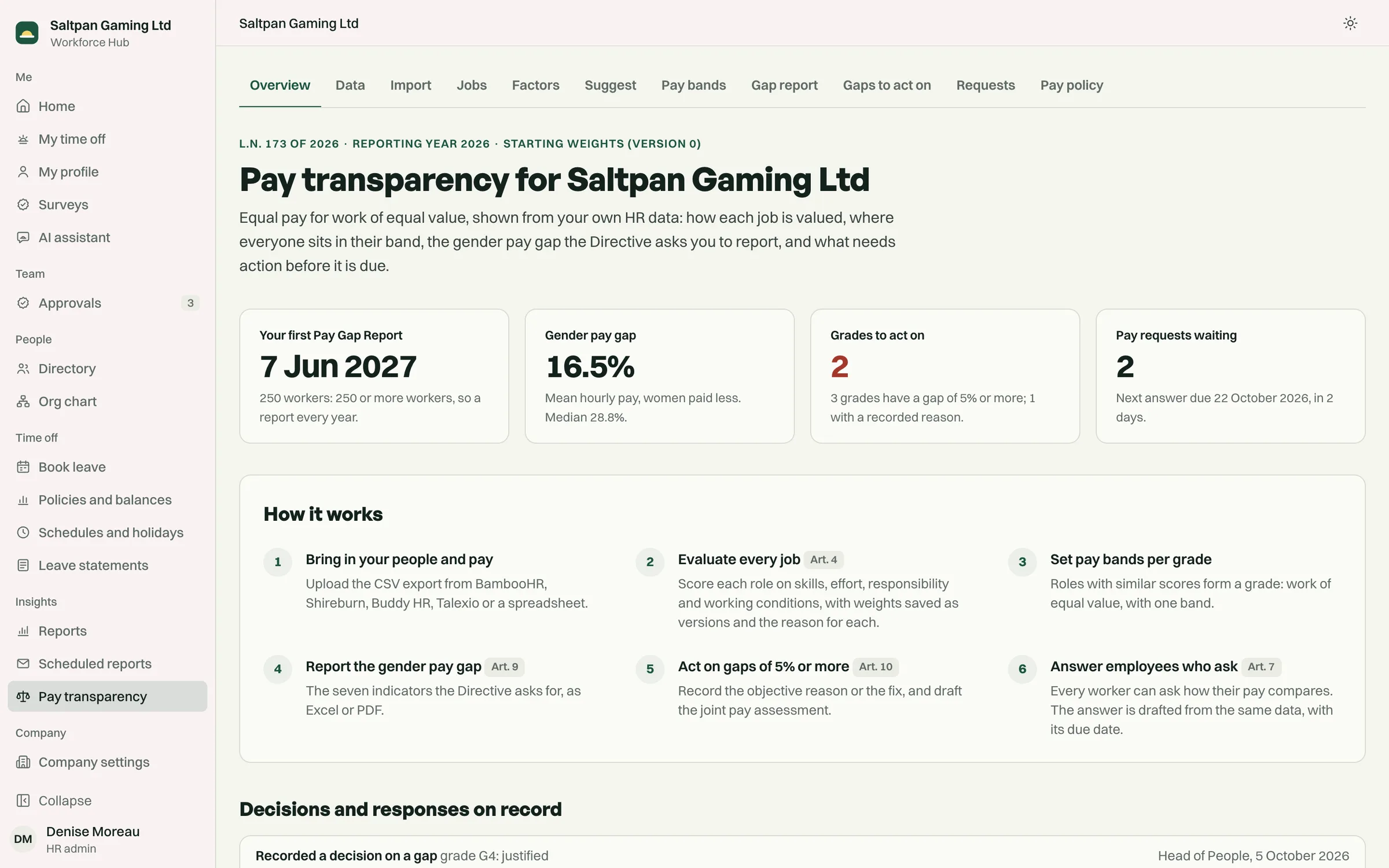Image resolution: width=1389 pixels, height=868 pixels.
Task: Open the Pay policy tab
Action: [x=1071, y=86]
